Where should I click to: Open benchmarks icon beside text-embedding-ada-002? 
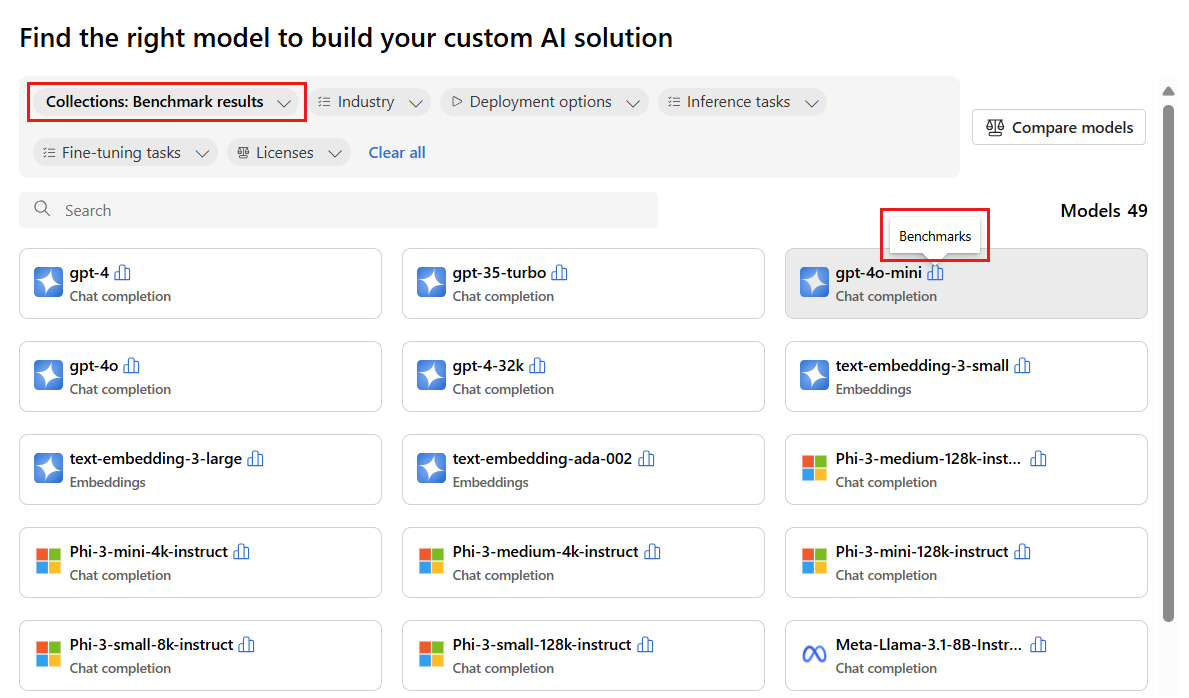tap(646, 459)
